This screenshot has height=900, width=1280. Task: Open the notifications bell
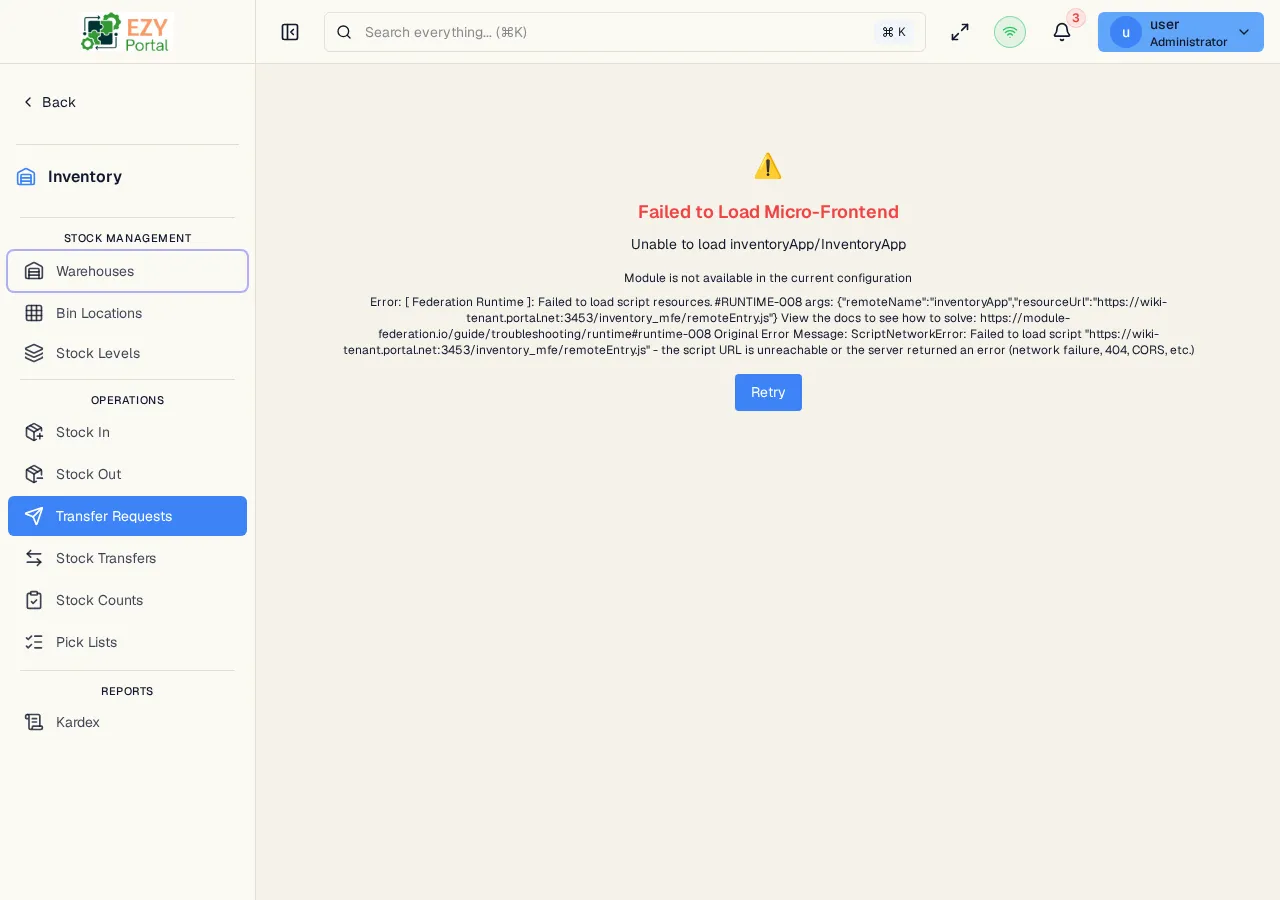1062,32
